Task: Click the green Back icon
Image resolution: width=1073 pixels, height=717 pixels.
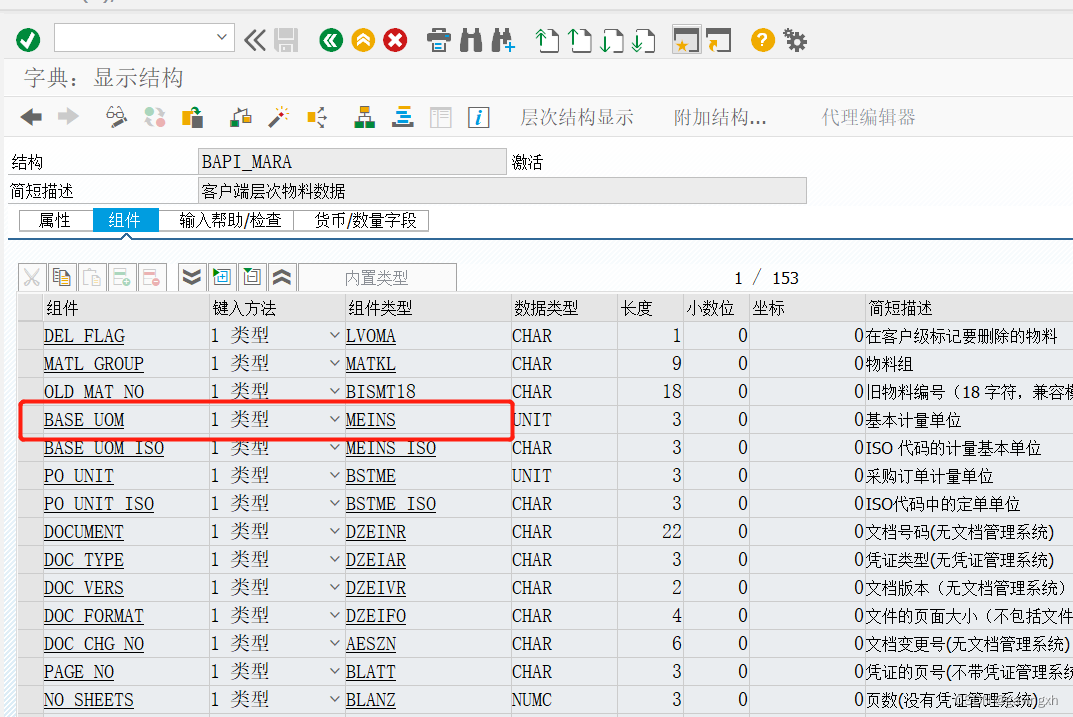Action: click(331, 40)
